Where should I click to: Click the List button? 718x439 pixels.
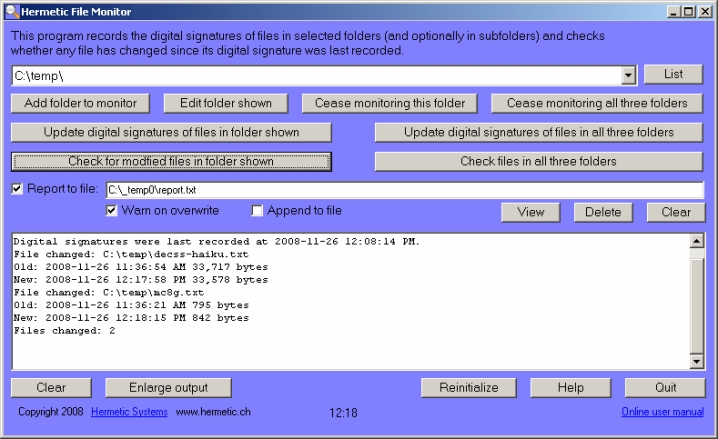[x=673, y=75]
